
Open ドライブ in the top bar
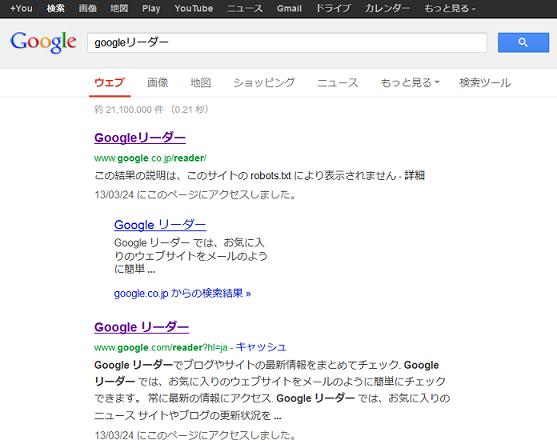(333, 8)
